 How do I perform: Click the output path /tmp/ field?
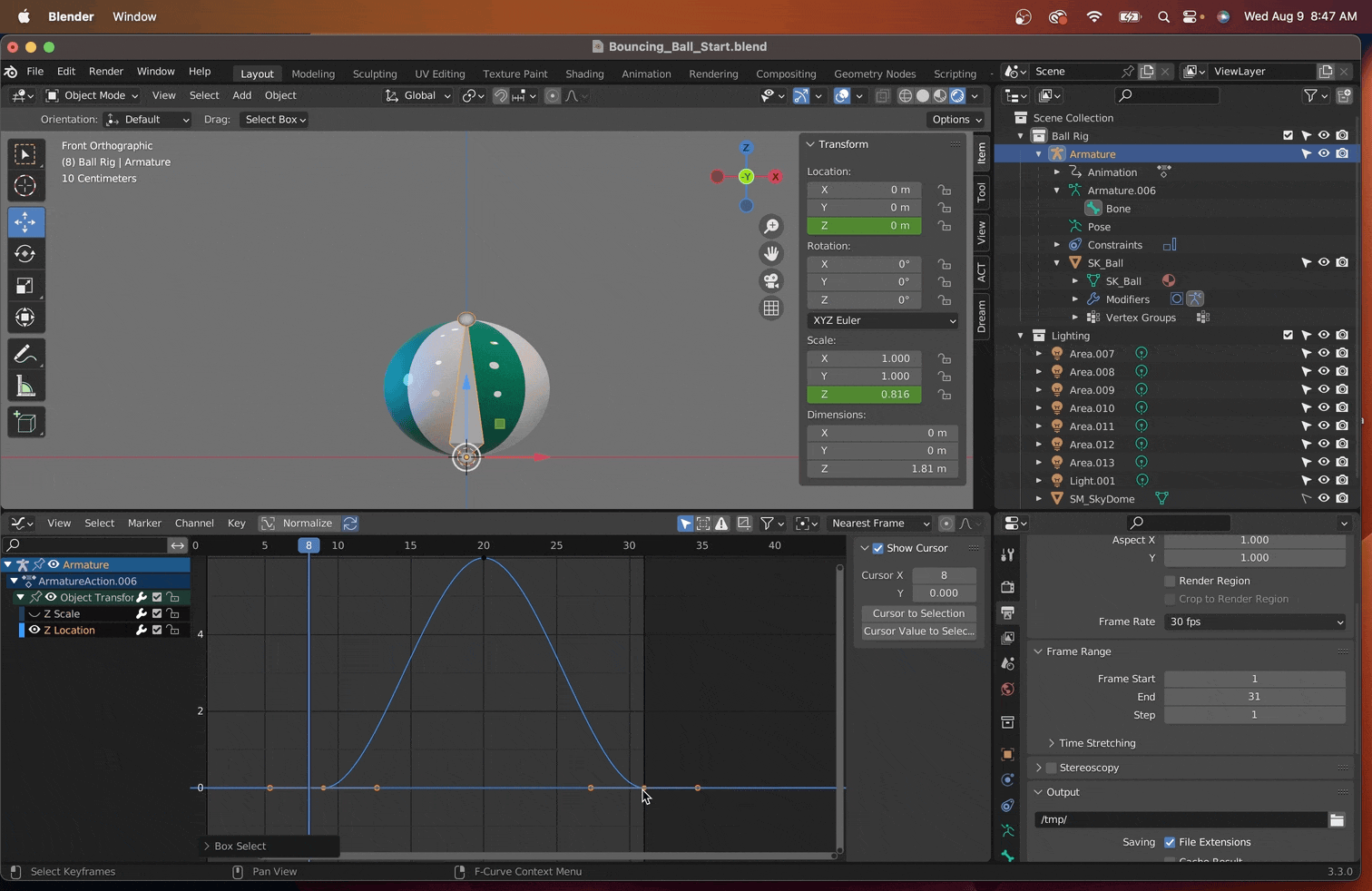(1181, 819)
